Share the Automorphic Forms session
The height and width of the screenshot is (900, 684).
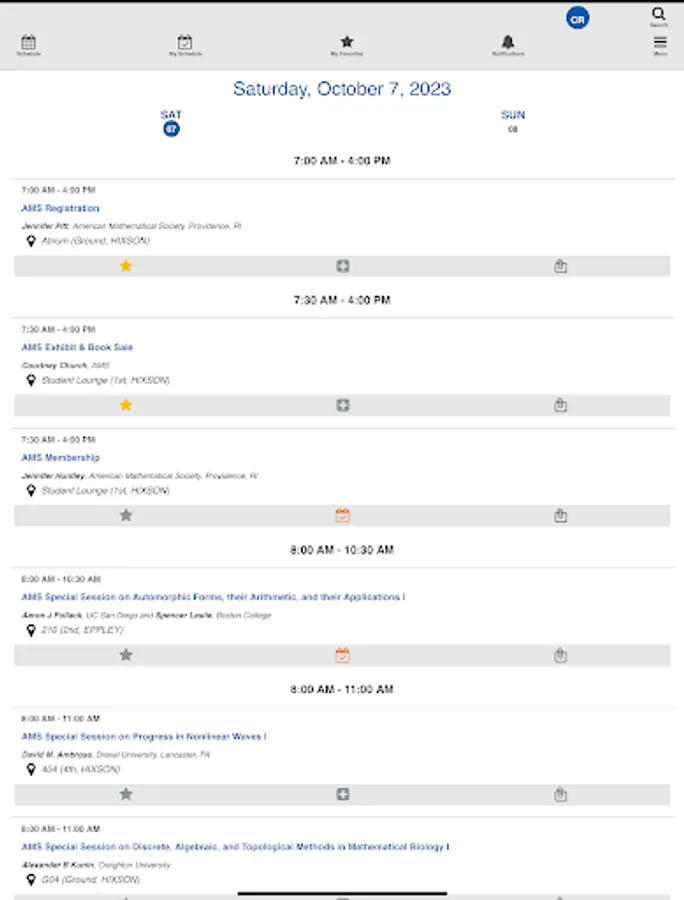(x=560, y=655)
